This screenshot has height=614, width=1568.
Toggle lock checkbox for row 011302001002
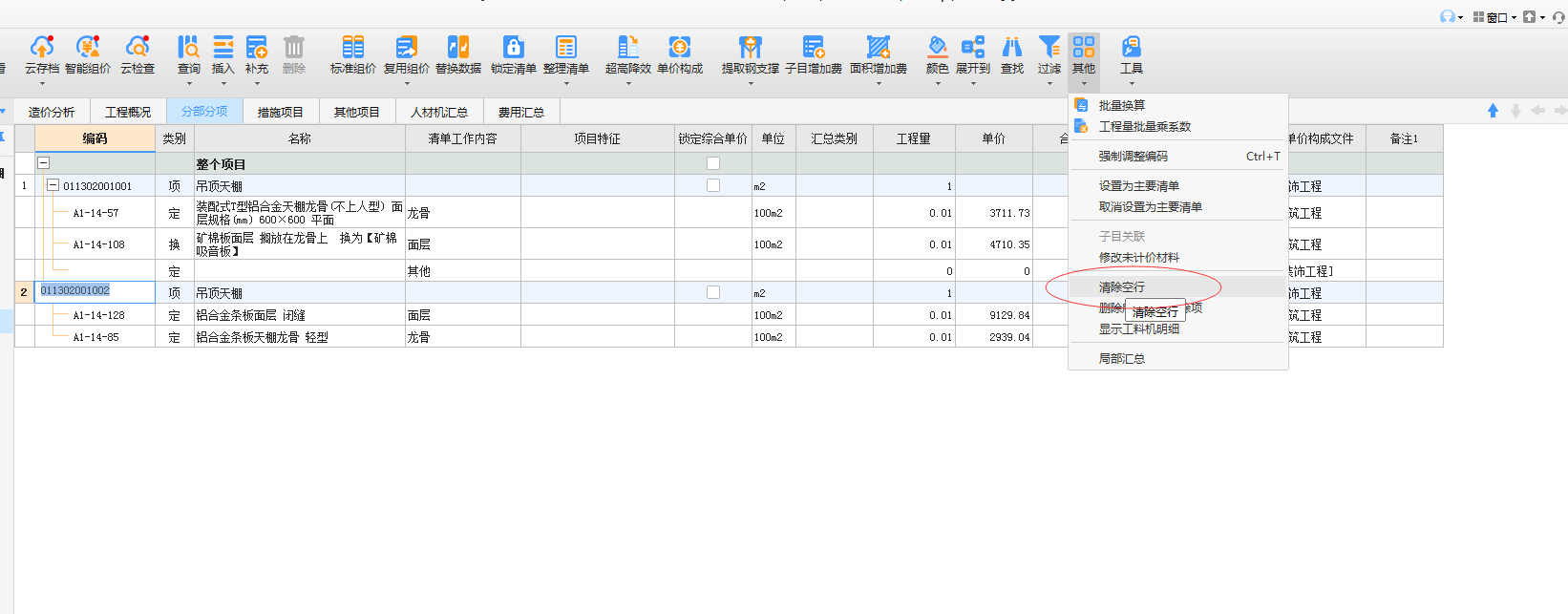713,292
